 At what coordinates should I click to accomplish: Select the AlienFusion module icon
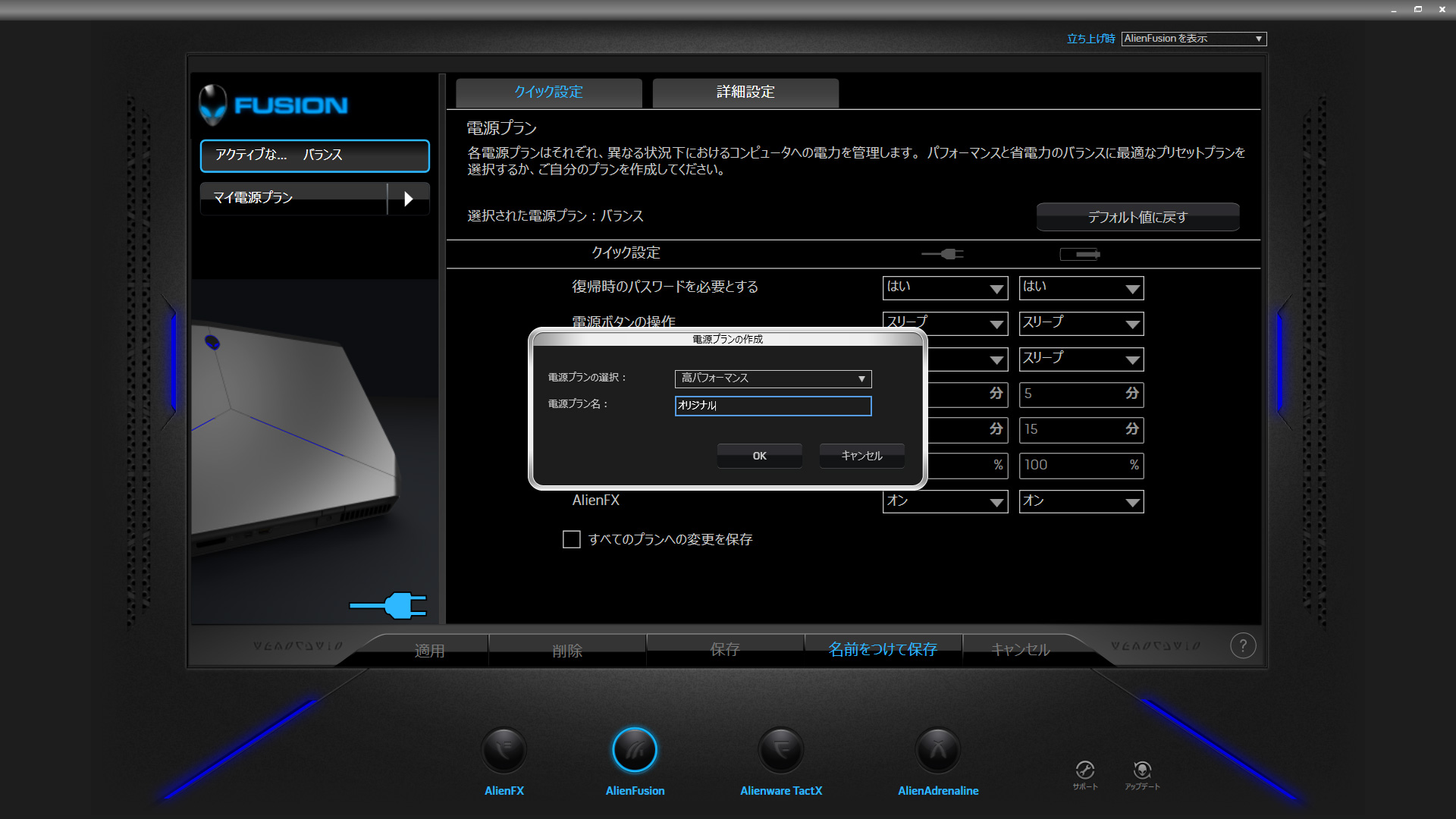635,751
